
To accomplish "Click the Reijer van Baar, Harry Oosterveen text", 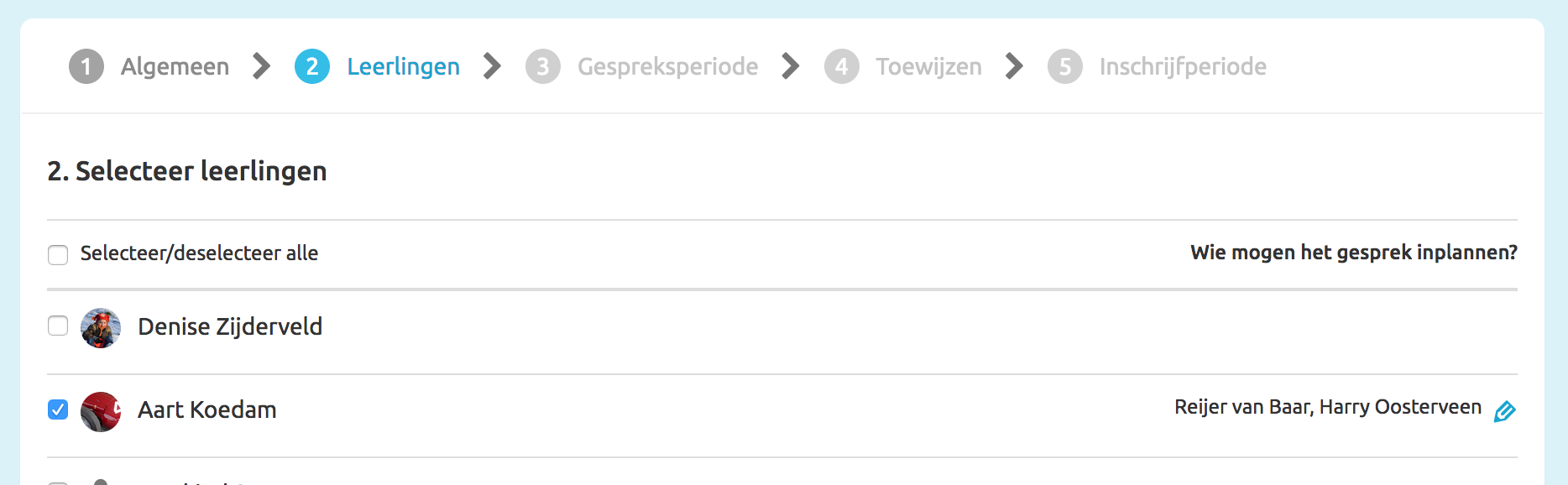I will 1328,407.
